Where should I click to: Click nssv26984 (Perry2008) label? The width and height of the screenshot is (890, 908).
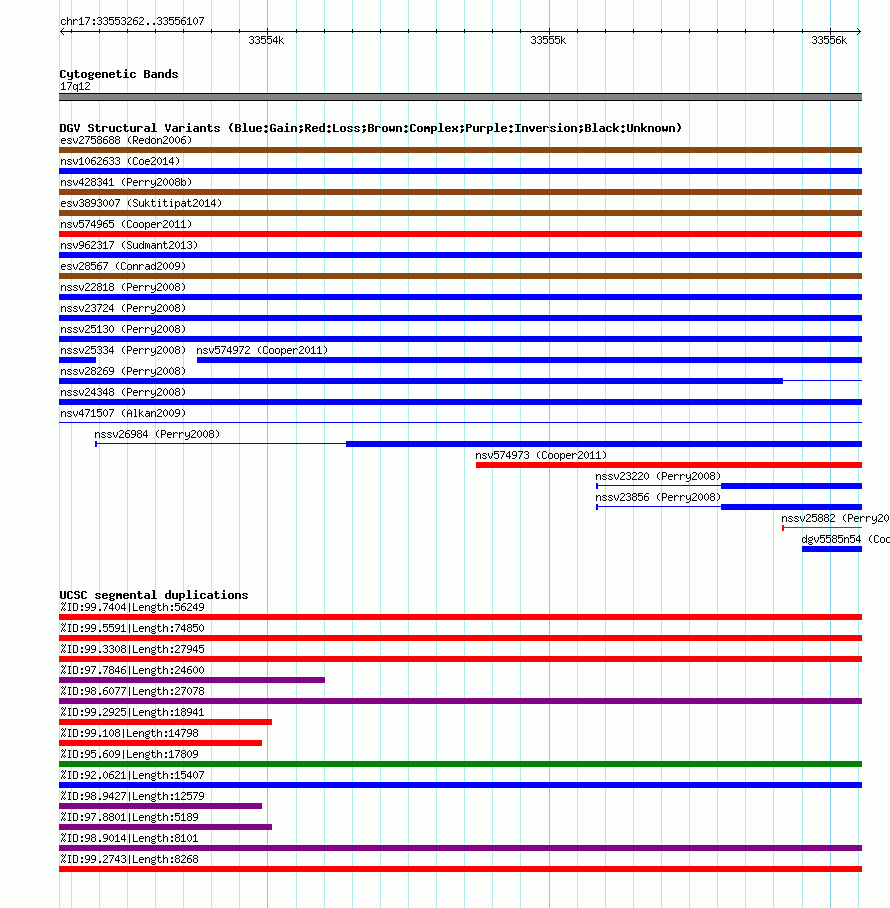[x=157, y=434]
